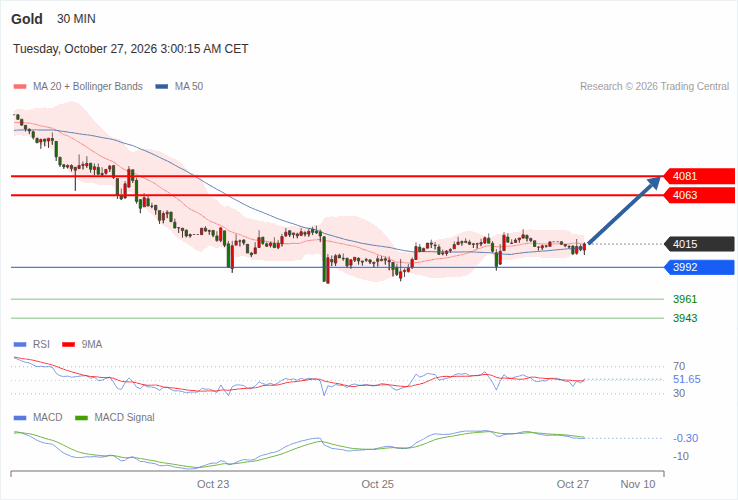The width and height of the screenshot is (738, 500).
Task: Click the MA 50 legend color swatch
Action: [162, 87]
